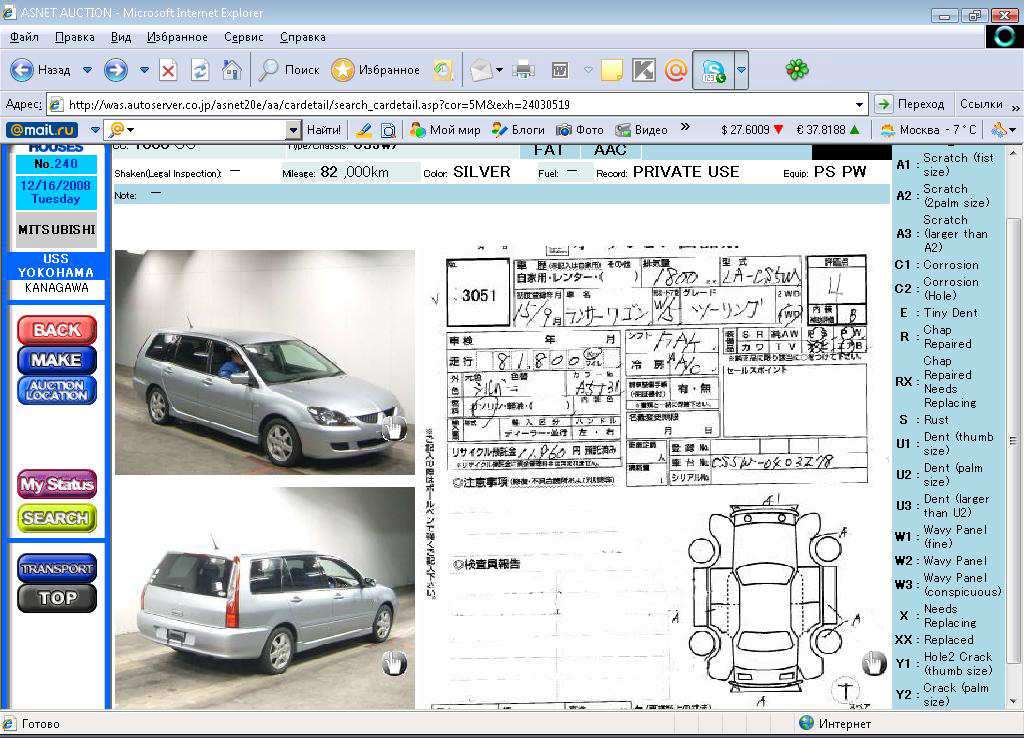Click the @mail.ru logo button
This screenshot has height=738, width=1024.
coord(42,130)
